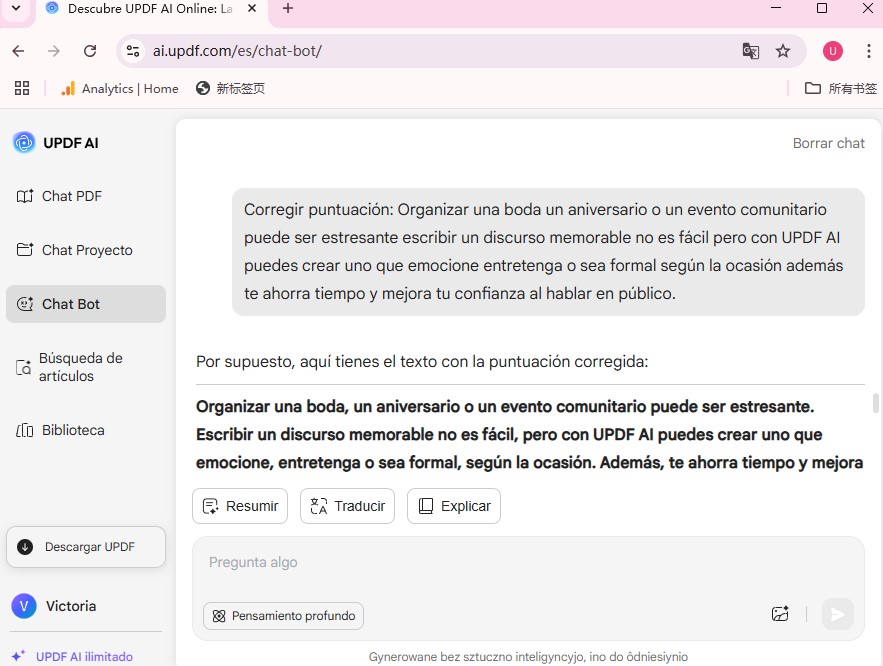The height and width of the screenshot is (666, 883).
Task: Click Borrar chat to clear the conversation
Action: tap(828, 143)
